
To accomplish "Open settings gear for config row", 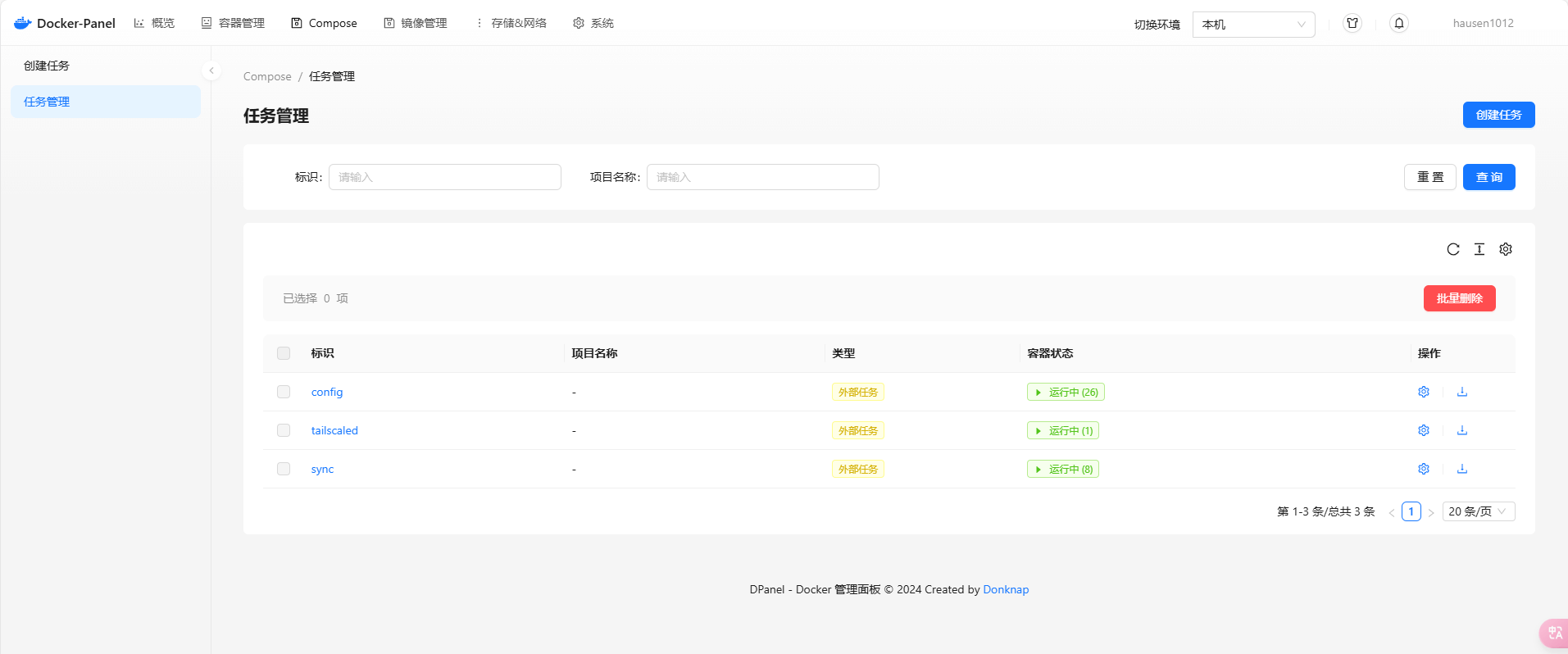I will pos(1424,392).
